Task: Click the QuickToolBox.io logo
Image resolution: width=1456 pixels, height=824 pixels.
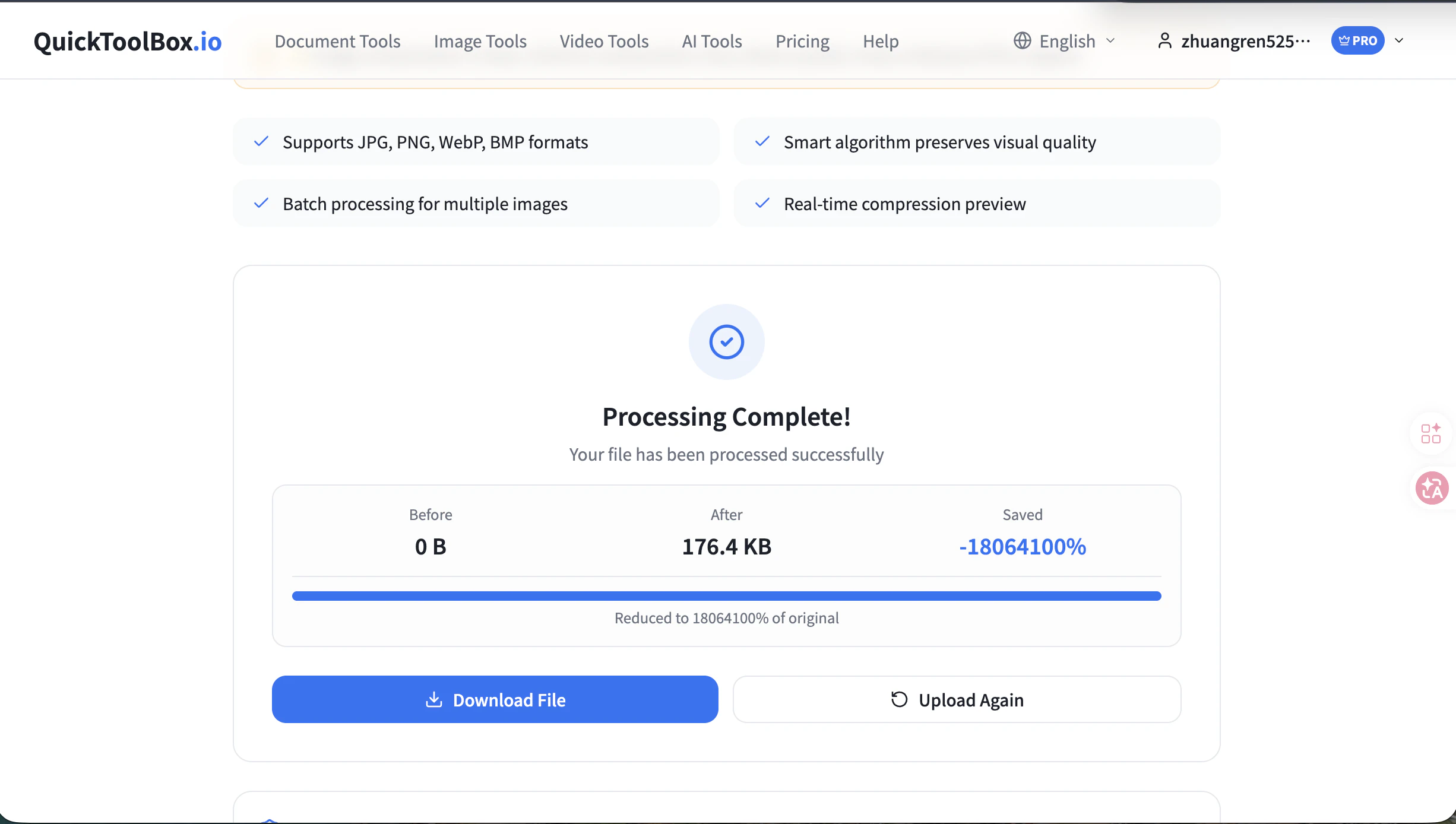Action: [128, 40]
